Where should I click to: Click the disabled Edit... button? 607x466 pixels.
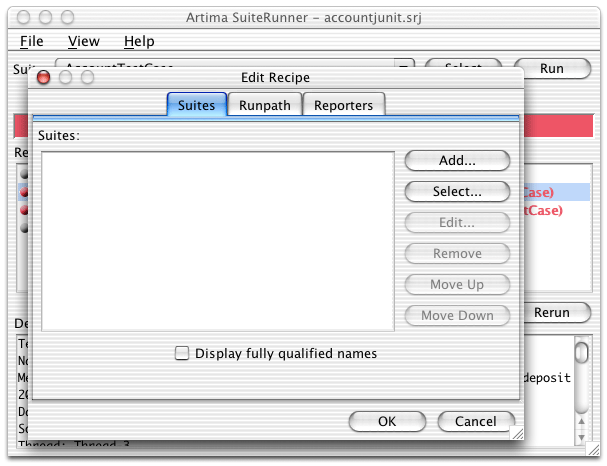[457, 222]
